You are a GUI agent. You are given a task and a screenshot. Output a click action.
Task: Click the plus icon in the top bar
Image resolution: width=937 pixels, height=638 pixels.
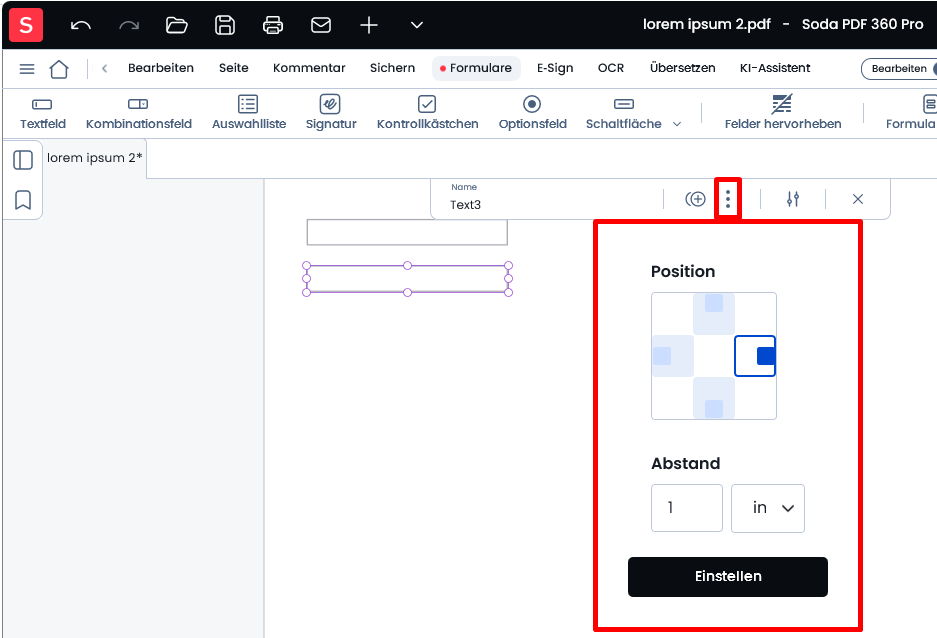click(x=369, y=25)
